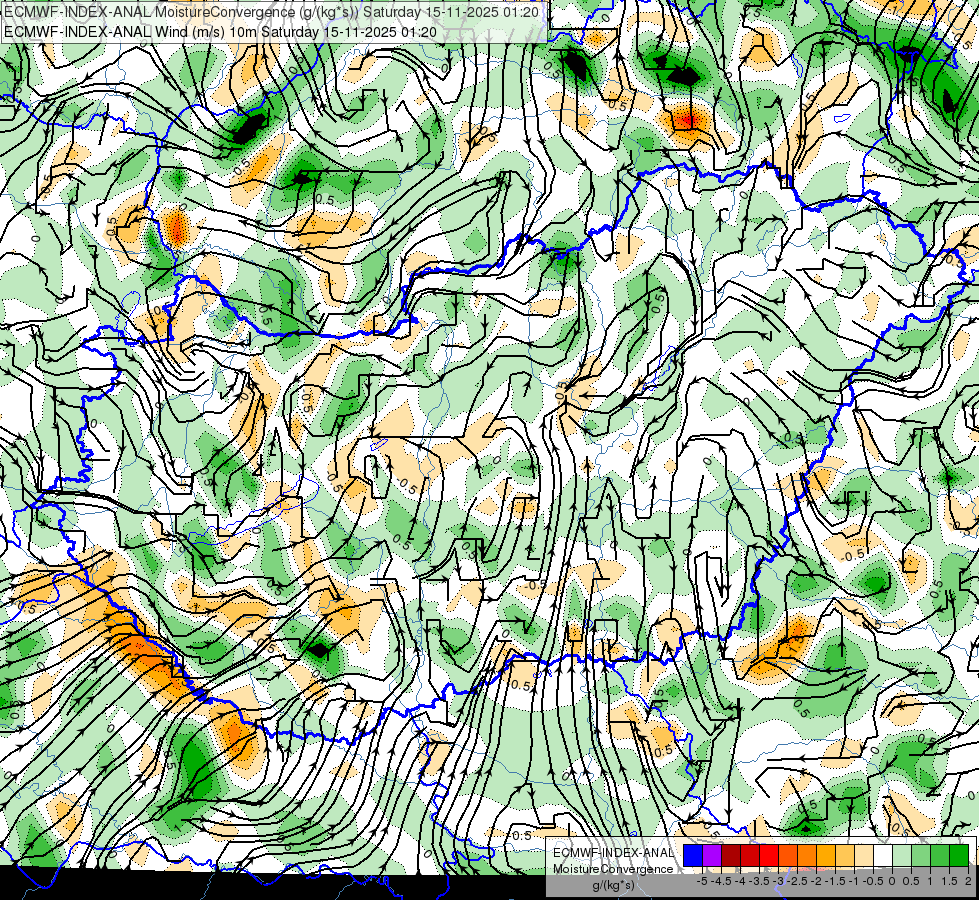Select legend swatch between -4 and -3.5
Image resolution: width=979 pixels, height=900 pixels.
750,855
